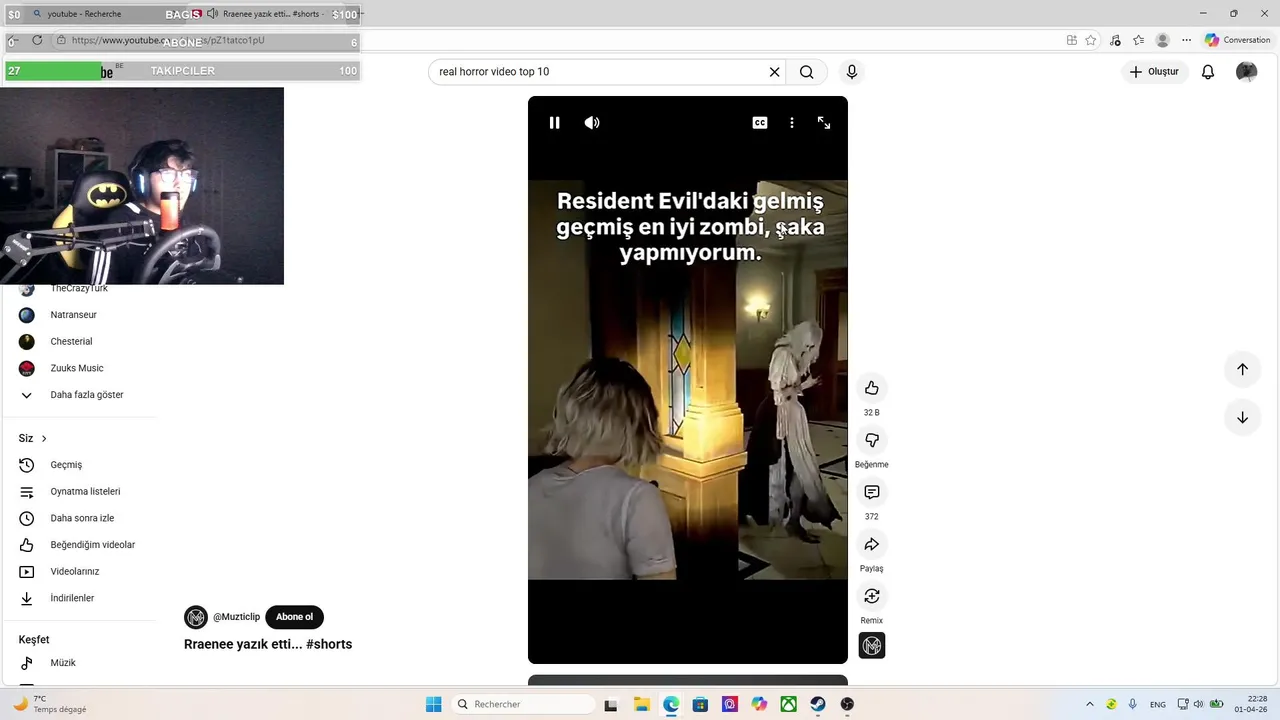
Task: Open Edge favorites list icon
Action: (x=1138, y=40)
